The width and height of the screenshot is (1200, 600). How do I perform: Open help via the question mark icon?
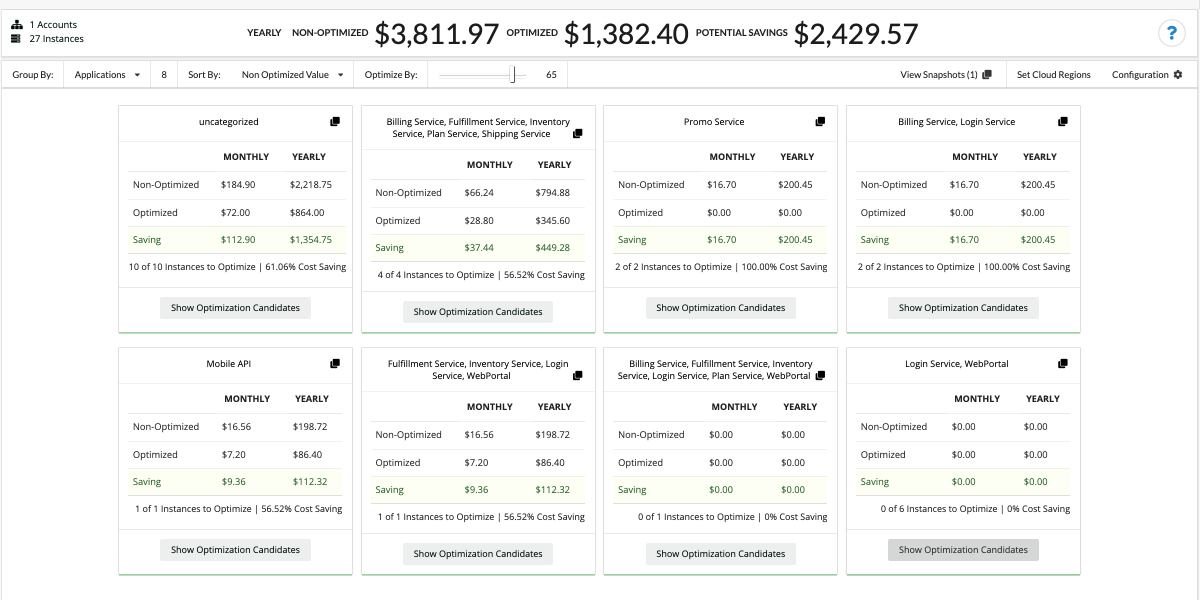[x=1171, y=32]
